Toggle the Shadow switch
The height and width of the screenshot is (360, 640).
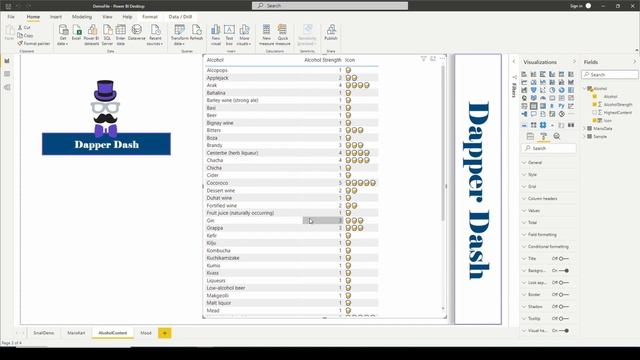click(x=563, y=307)
